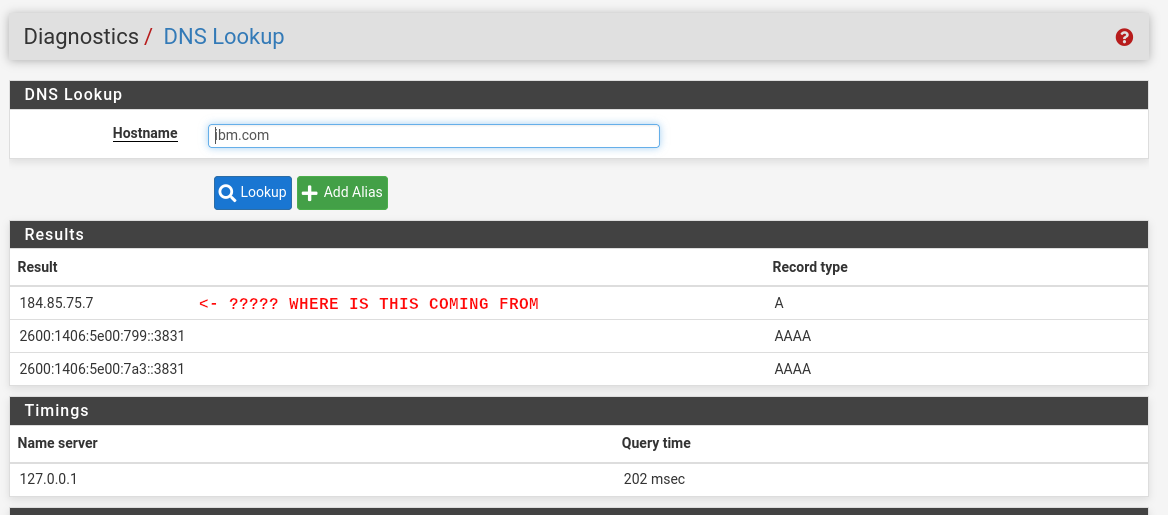The height and width of the screenshot is (515, 1168).
Task: Click the 202 msec query time value
Action: click(x=653, y=479)
